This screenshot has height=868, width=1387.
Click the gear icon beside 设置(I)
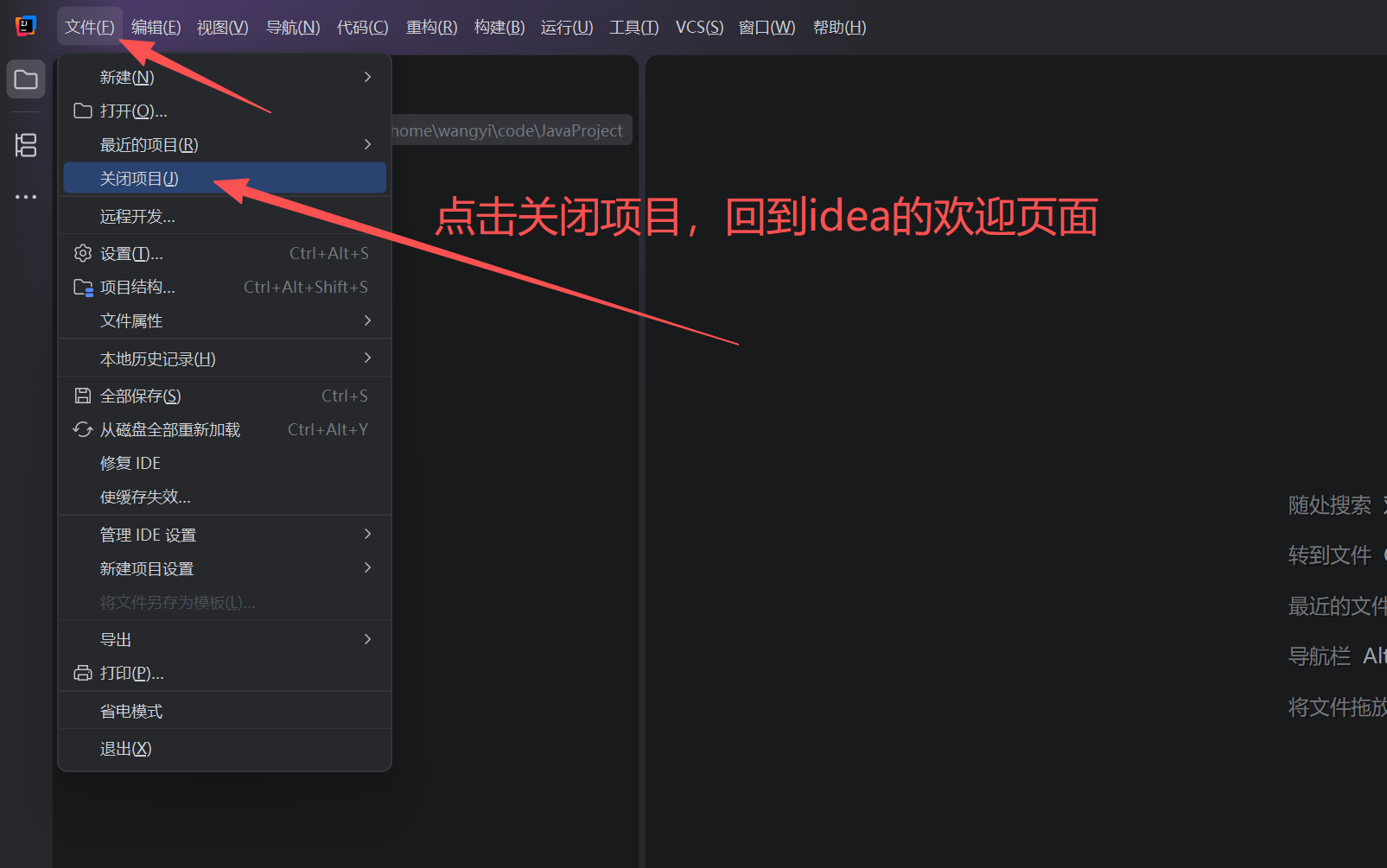[x=82, y=252]
